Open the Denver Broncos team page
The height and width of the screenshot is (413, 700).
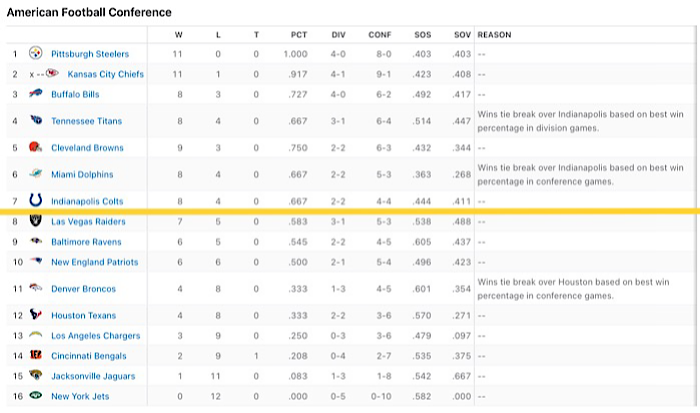(x=83, y=289)
